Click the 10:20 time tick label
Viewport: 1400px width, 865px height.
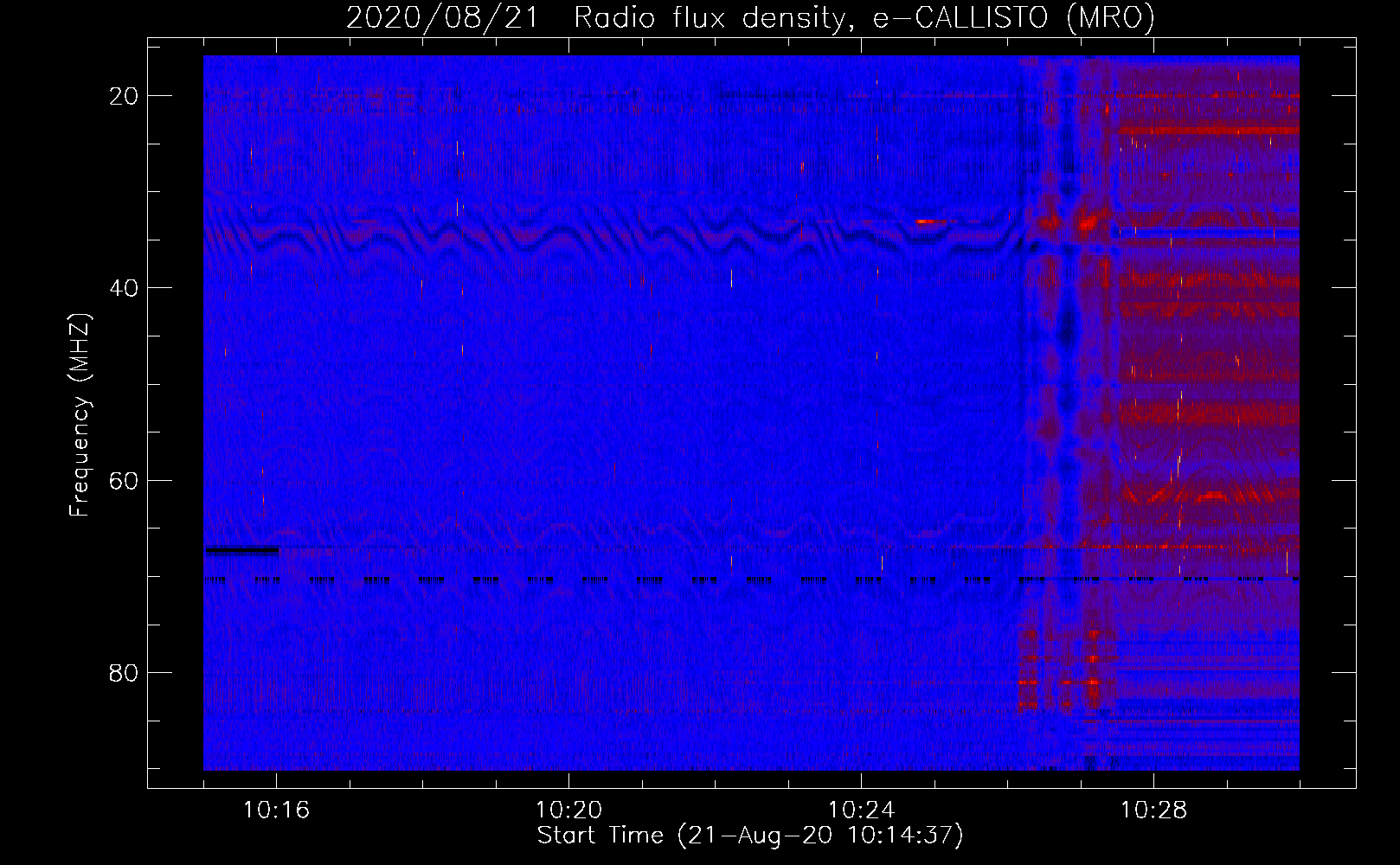coord(568,811)
